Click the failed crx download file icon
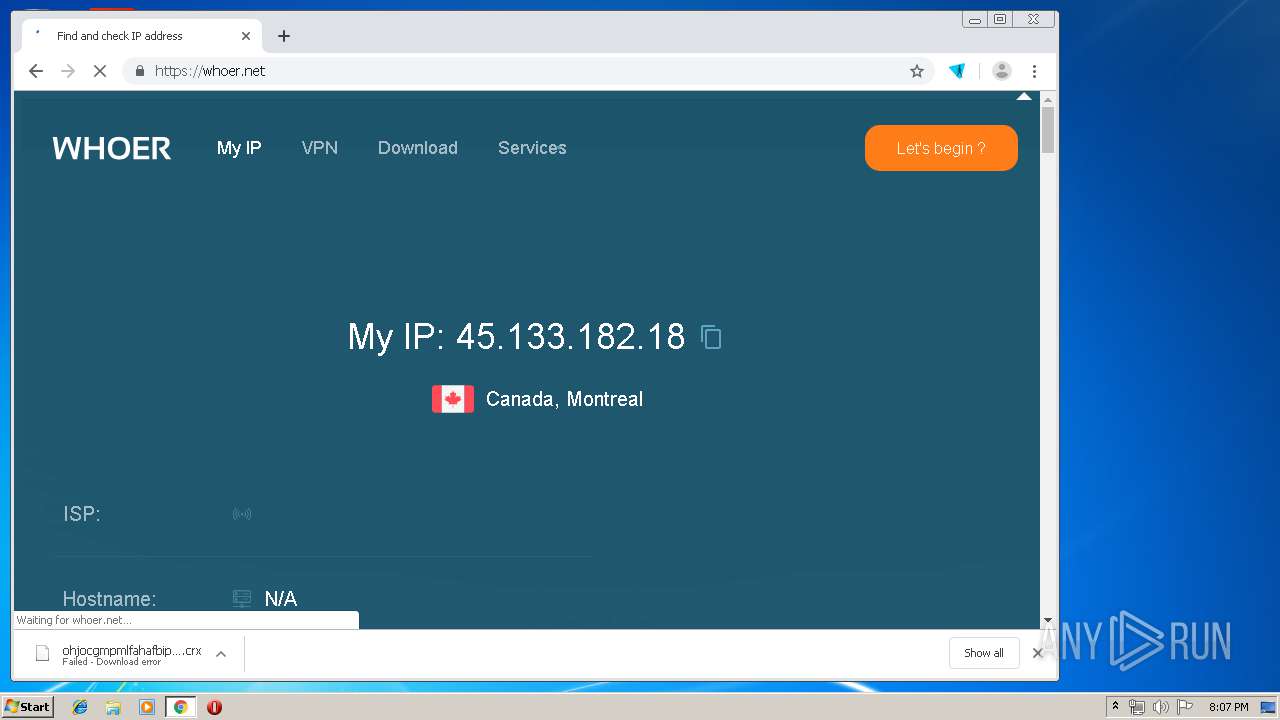Viewport: 1280px width, 720px height. [42, 653]
